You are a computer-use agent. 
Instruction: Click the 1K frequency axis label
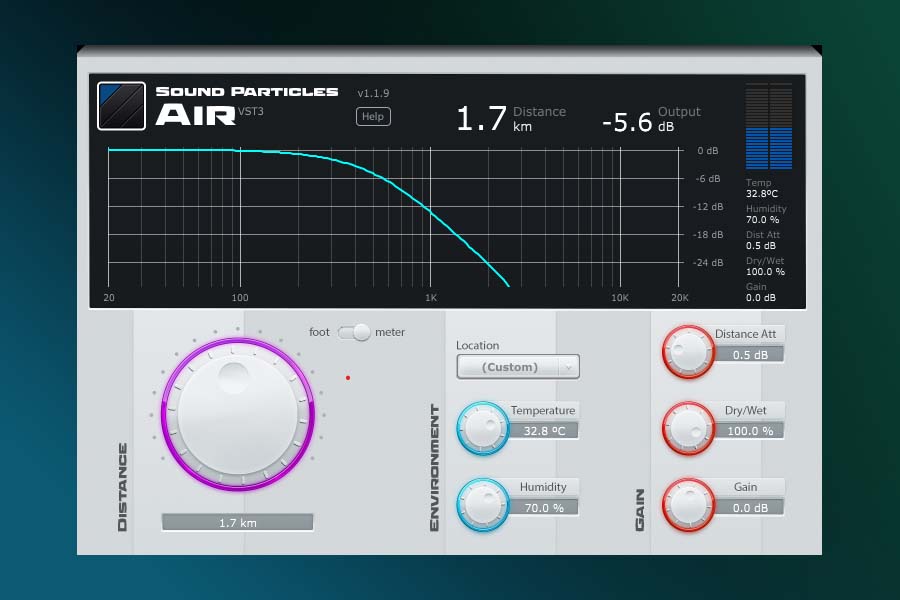click(x=431, y=297)
